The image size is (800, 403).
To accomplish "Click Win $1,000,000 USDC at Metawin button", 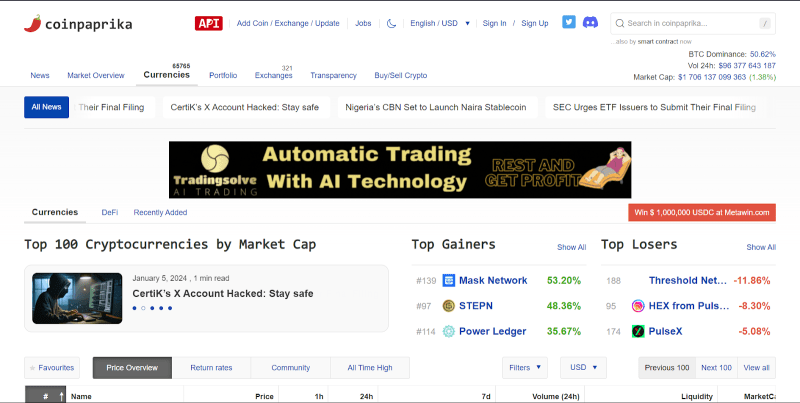I will (x=702, y=213).
